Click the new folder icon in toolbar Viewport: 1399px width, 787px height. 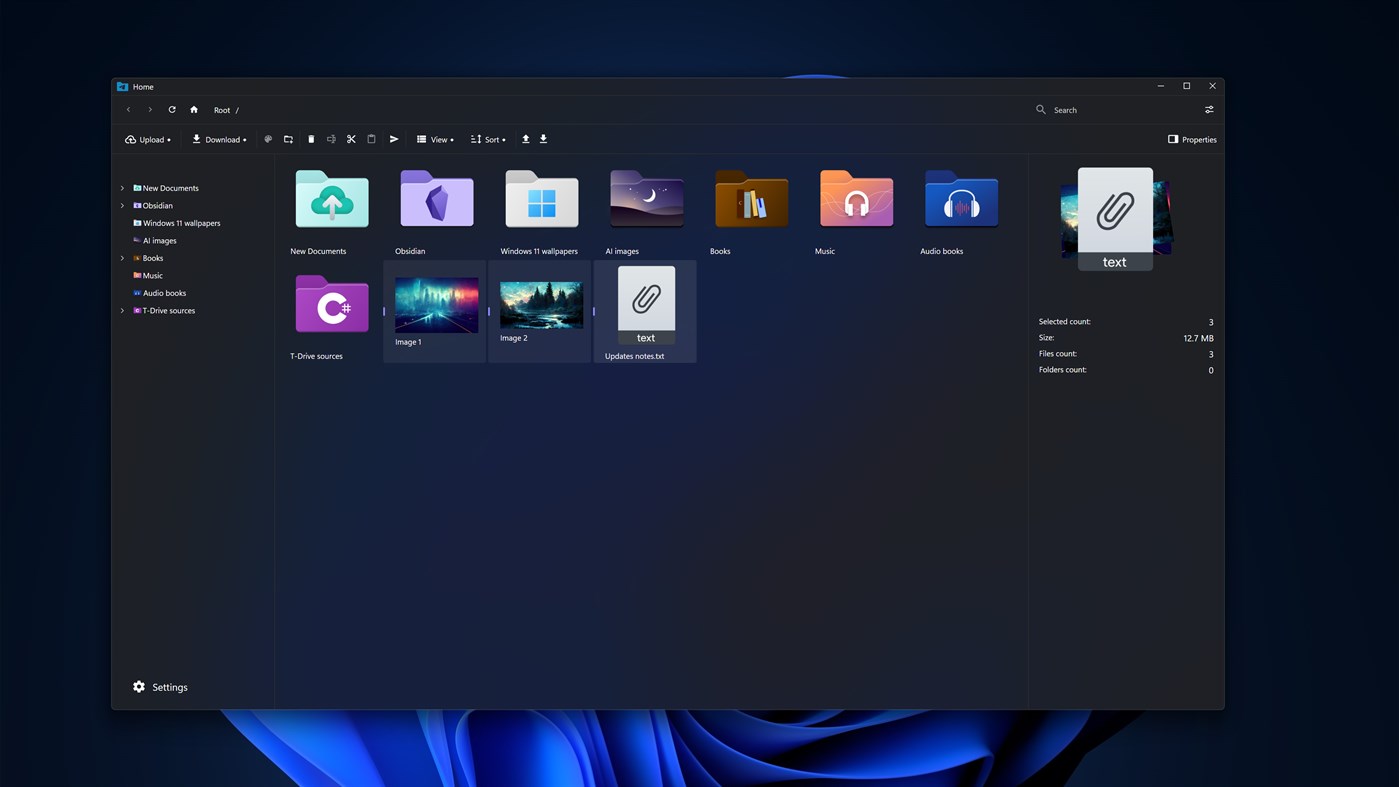pos(288,139)
